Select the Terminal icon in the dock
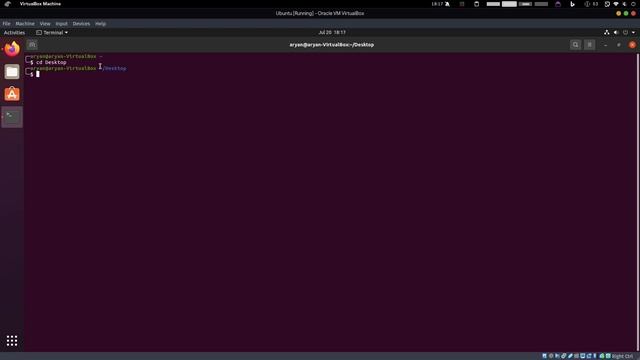Viewport: 640px width, 360px height. tap(12, 117)
